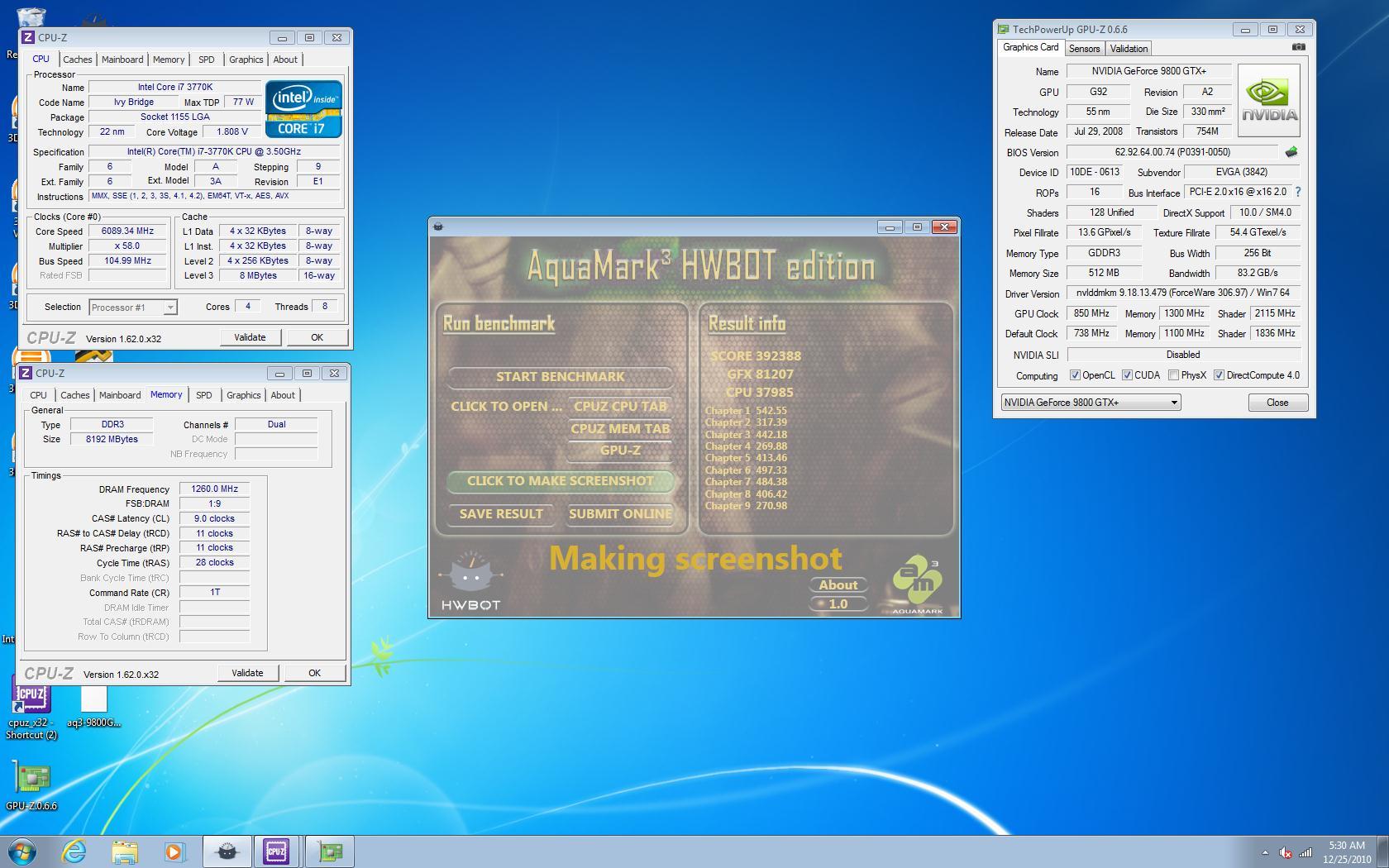Image resolution: width=1389 pixels, height=868 pixels.
Task: Select the aq3-9800G desktop file icon
Action: tap(93, 708)
